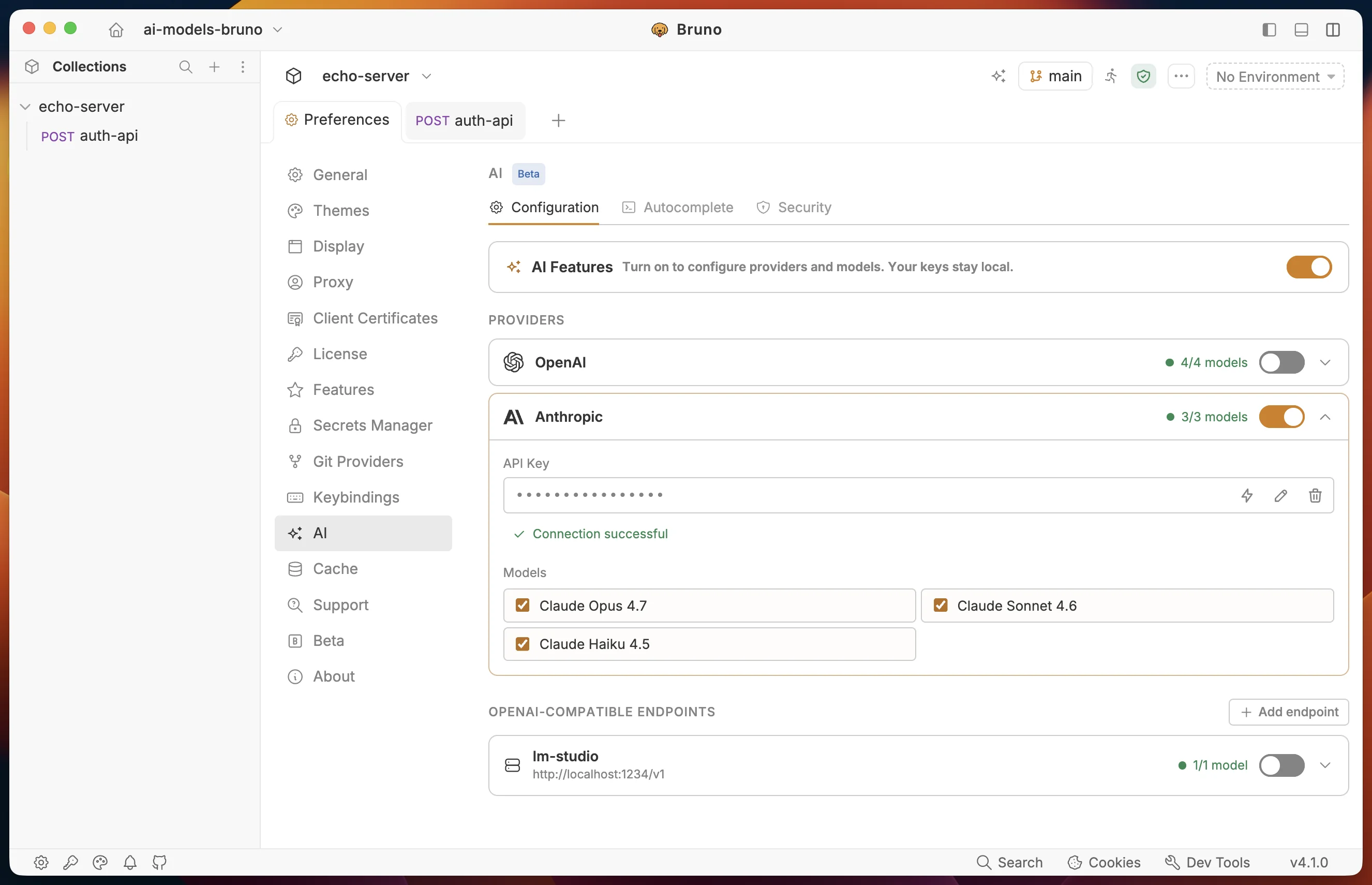Open Secrets Manager preferences section
This screenshot has width=1372, height=885.
363,425
